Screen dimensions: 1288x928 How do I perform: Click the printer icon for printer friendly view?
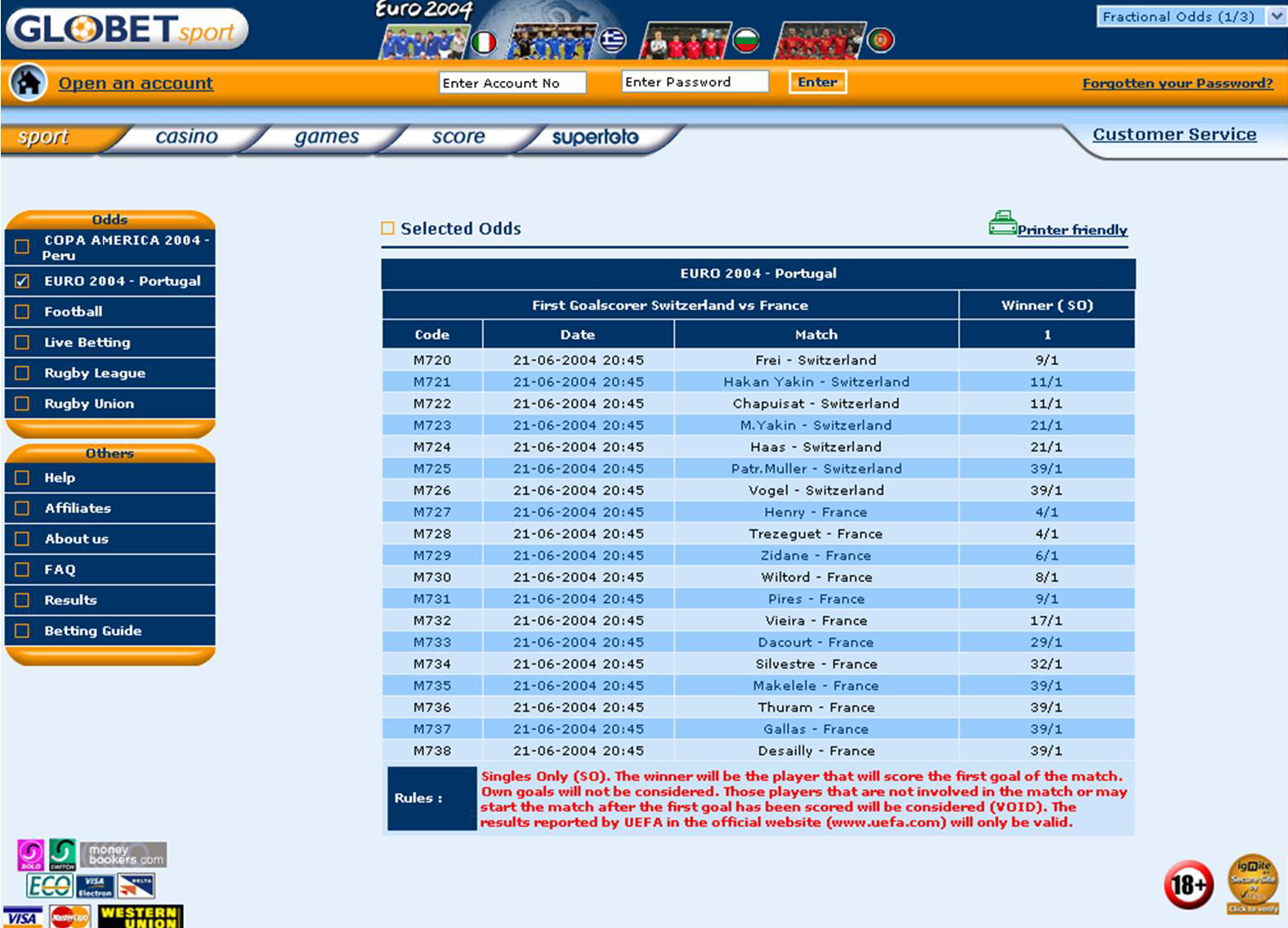pos(1001,223)
